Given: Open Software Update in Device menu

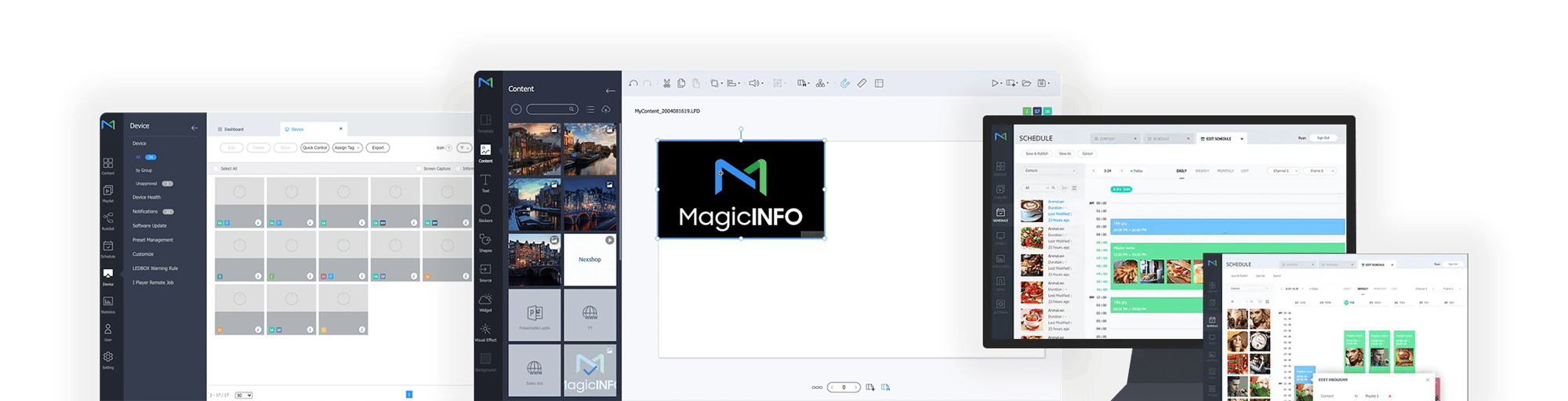Looking at the screenshot, I should [149, 226].
